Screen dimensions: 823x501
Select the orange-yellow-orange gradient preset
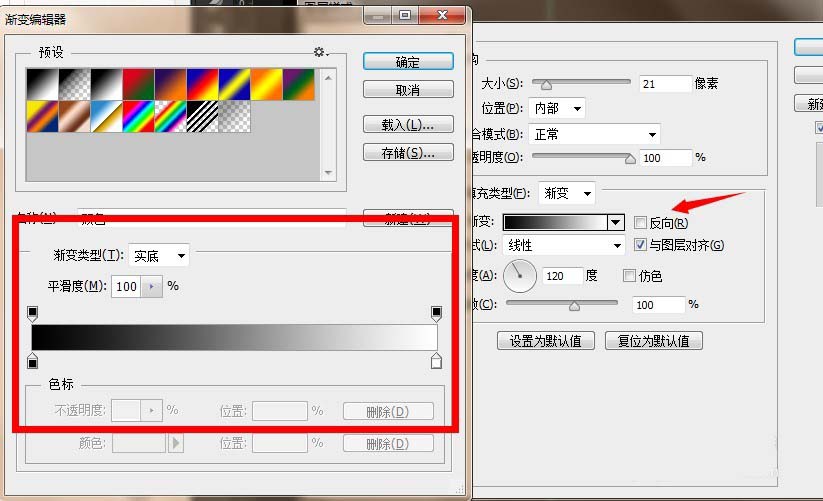point(267,84)
